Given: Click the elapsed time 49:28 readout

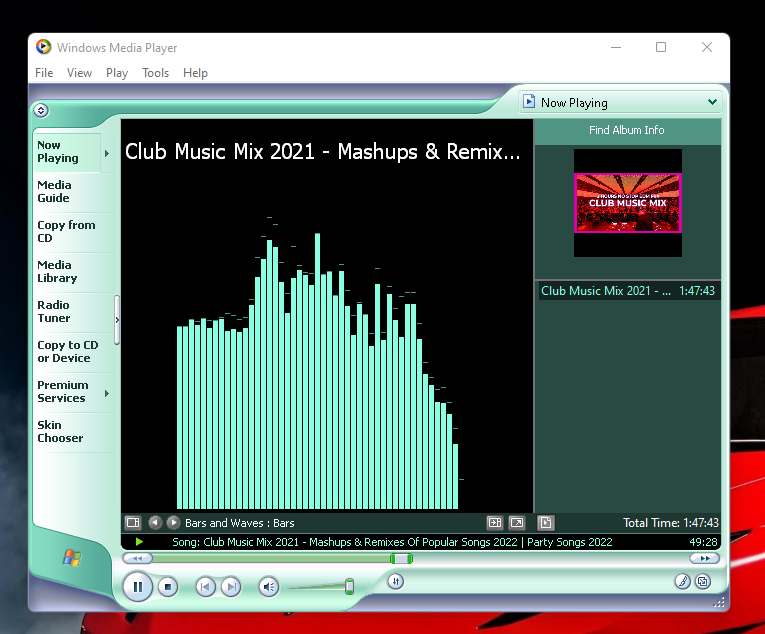Looking at the screenshot, I should pyautogui.click(x=704, y=542).
